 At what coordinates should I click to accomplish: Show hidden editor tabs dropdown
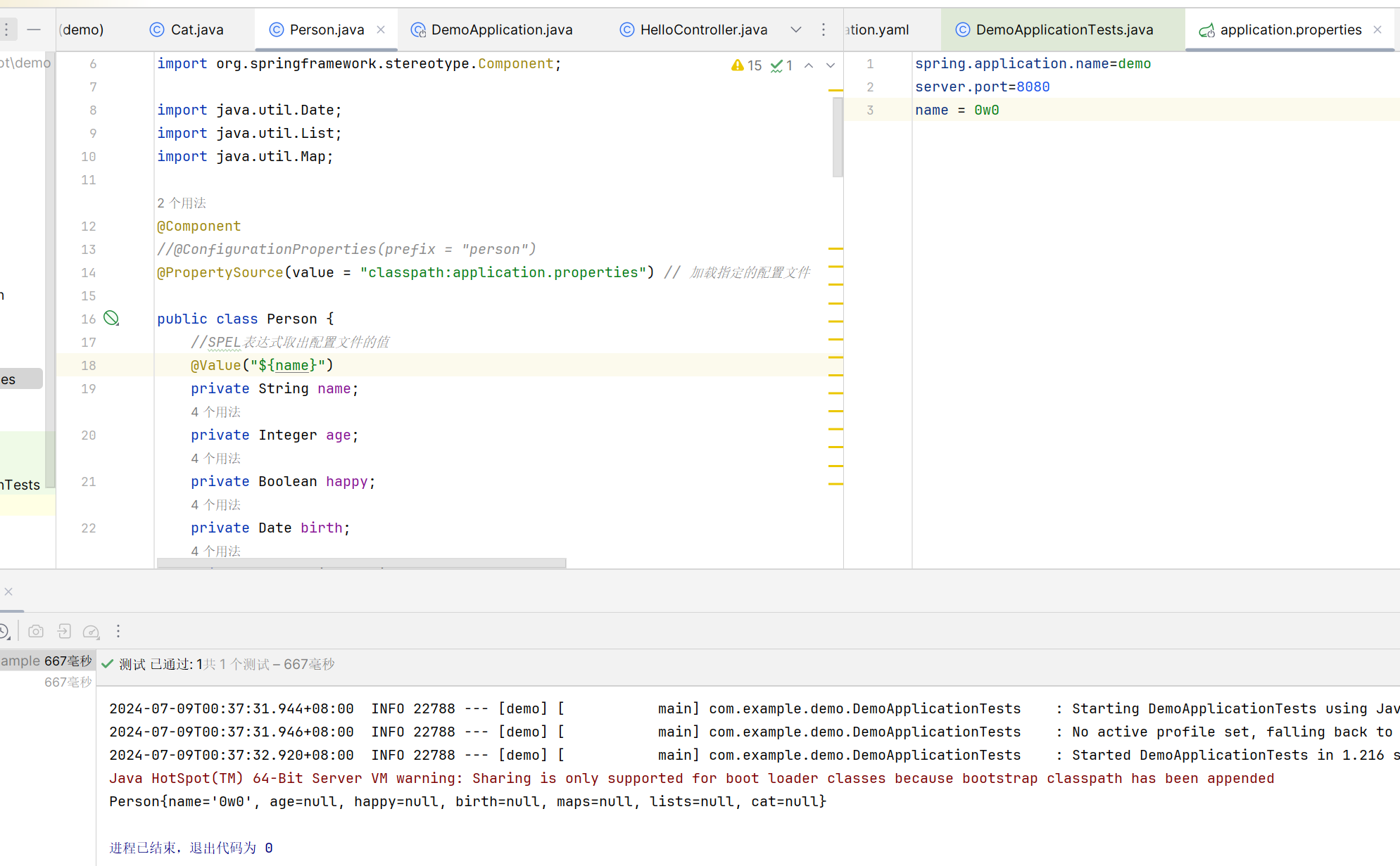pos(796,30)
